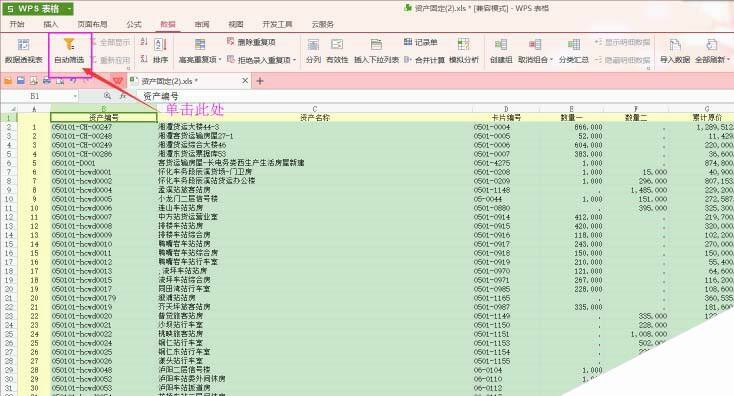Switch to the 开始 tab

pyautogui.click(x=17, y=24)
